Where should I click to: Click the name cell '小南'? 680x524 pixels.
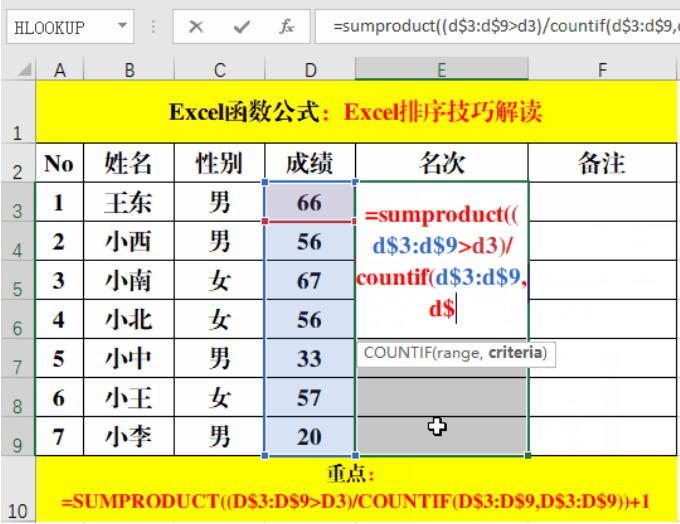[x=129, y=280]
